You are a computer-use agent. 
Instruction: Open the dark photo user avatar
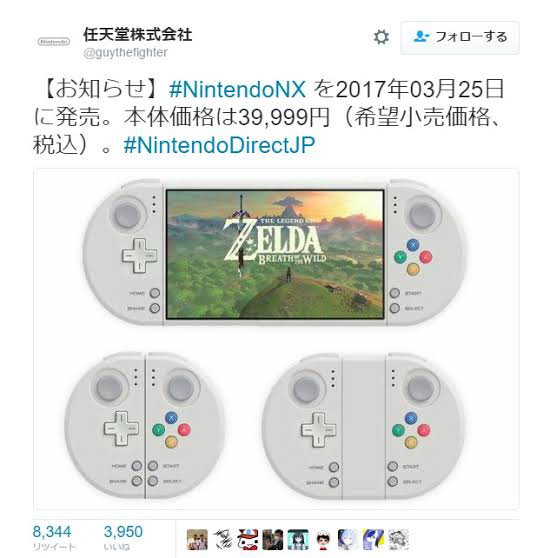point(273,539)
